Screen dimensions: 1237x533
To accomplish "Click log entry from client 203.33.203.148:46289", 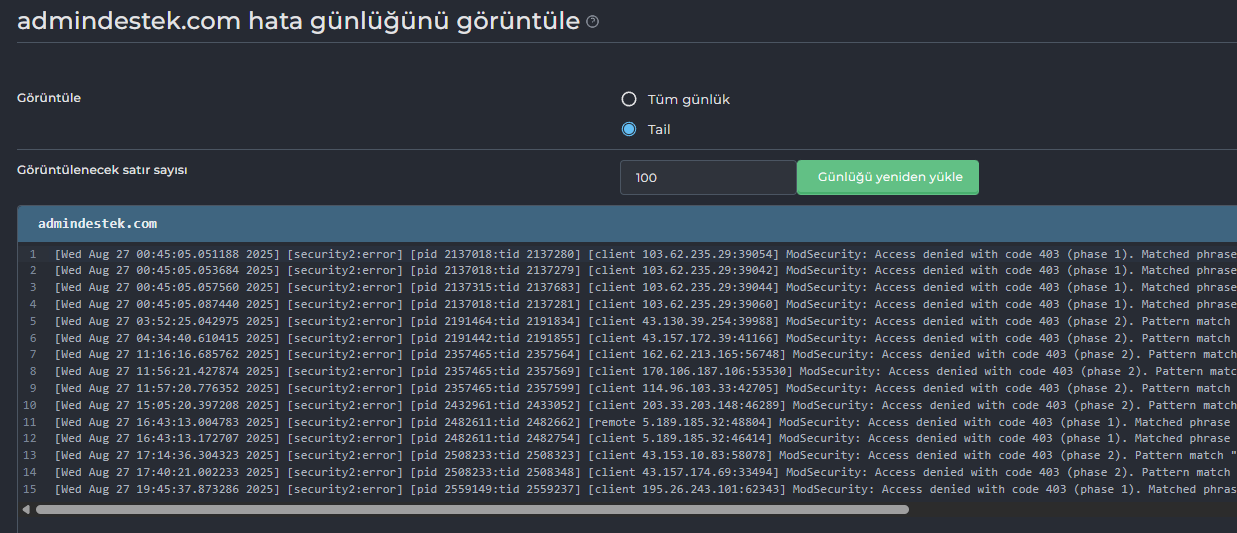I will click(645, 406).
